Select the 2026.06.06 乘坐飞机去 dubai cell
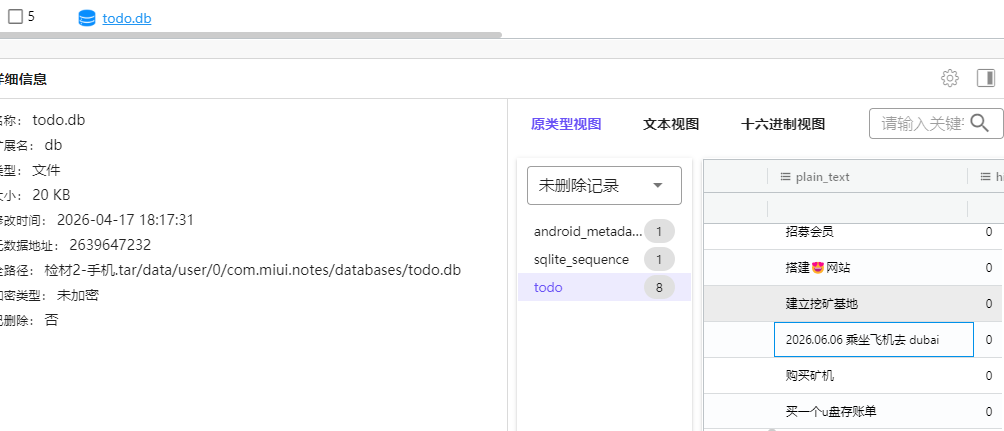The height and width of the screenshot is (431, 1004). coord(874,339)
